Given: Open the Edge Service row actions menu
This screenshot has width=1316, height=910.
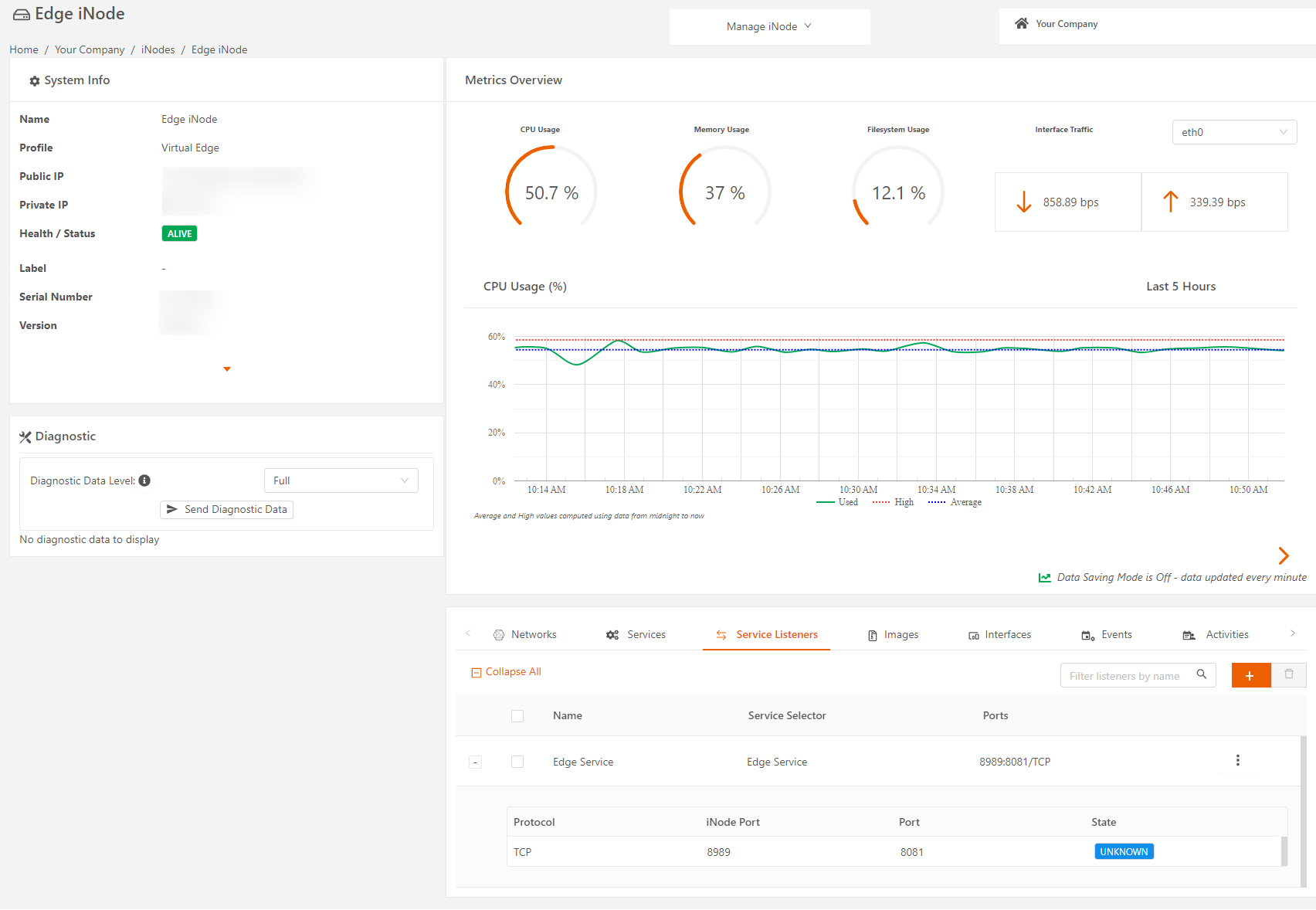Looking at the screenshot, I should point(1238,760).
